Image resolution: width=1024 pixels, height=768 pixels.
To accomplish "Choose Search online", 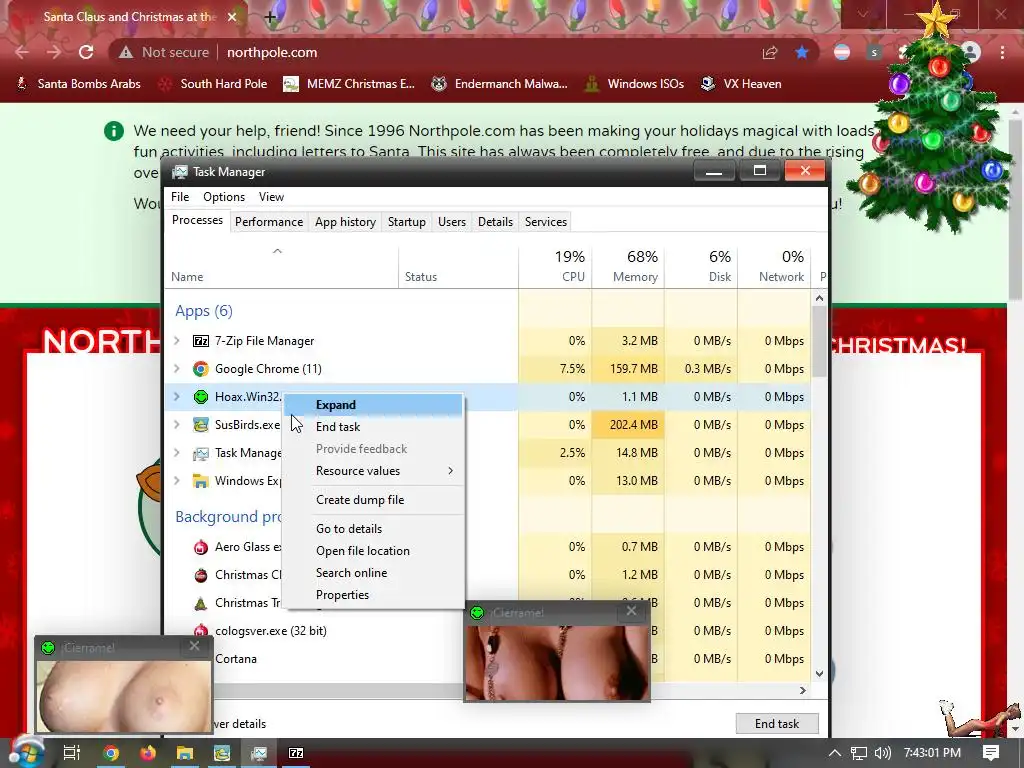I will pos(374,573).
